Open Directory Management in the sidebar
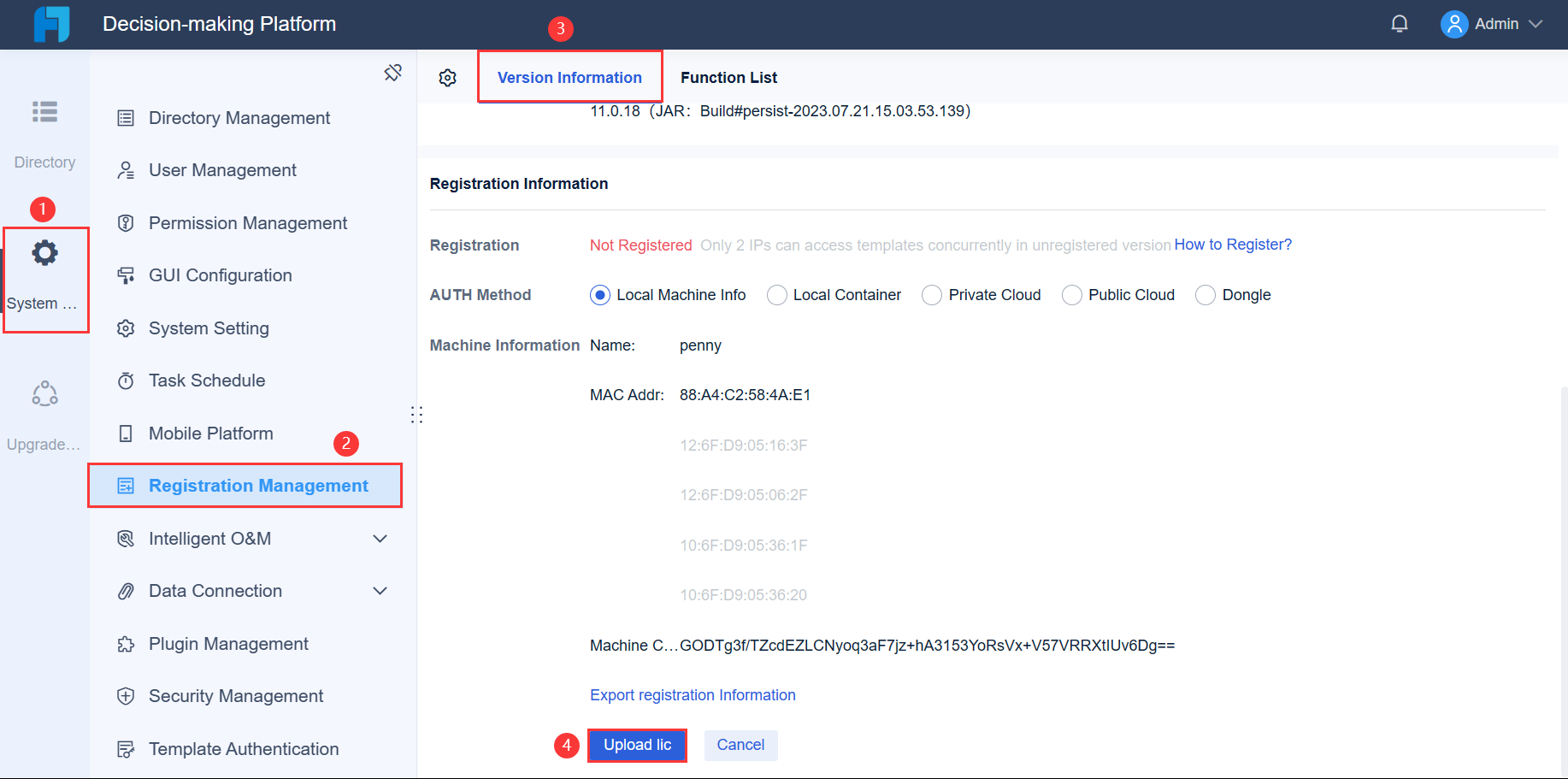The image size is (1568, 779). coord(239,117)
